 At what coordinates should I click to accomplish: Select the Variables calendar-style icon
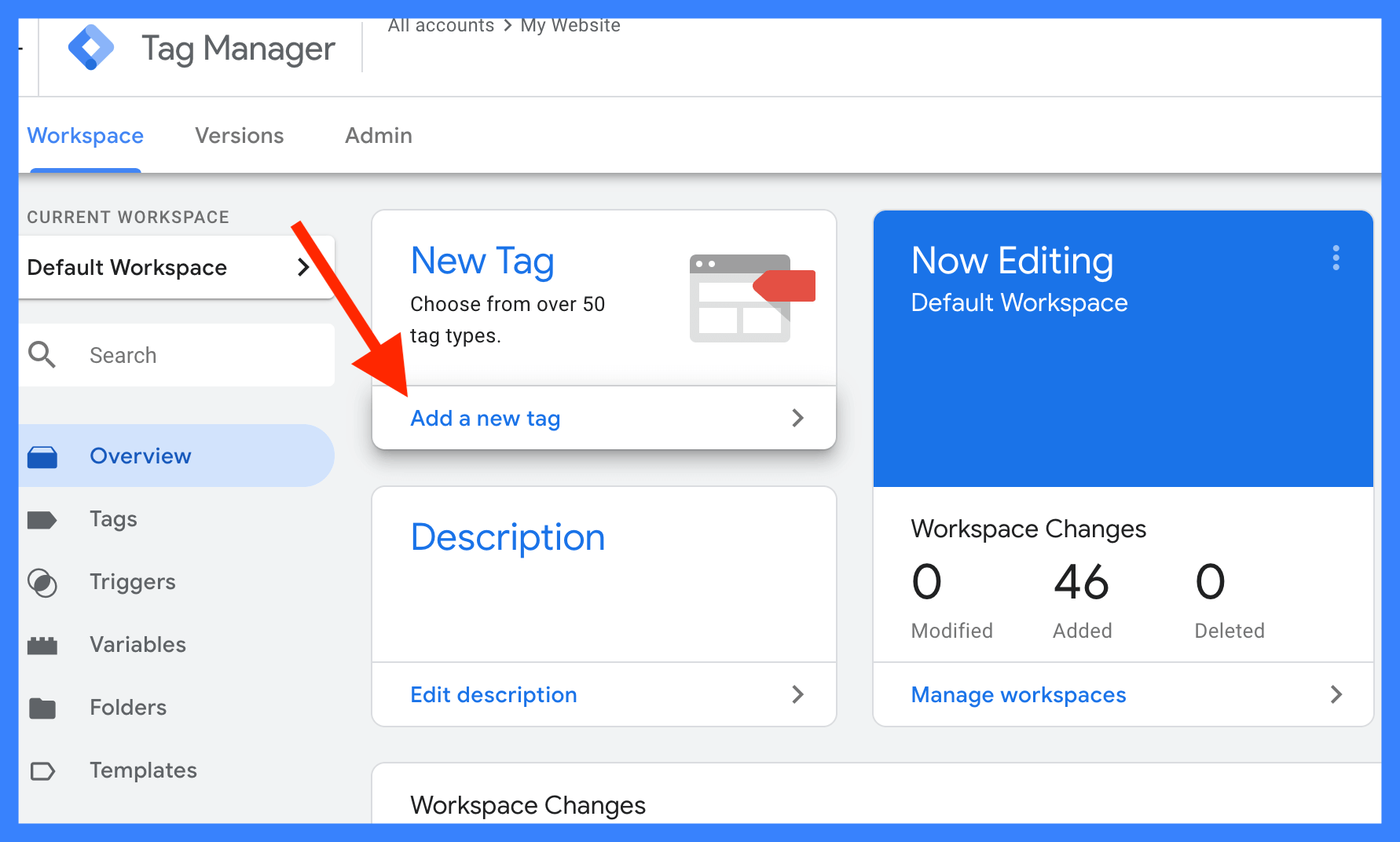[43, 644]
